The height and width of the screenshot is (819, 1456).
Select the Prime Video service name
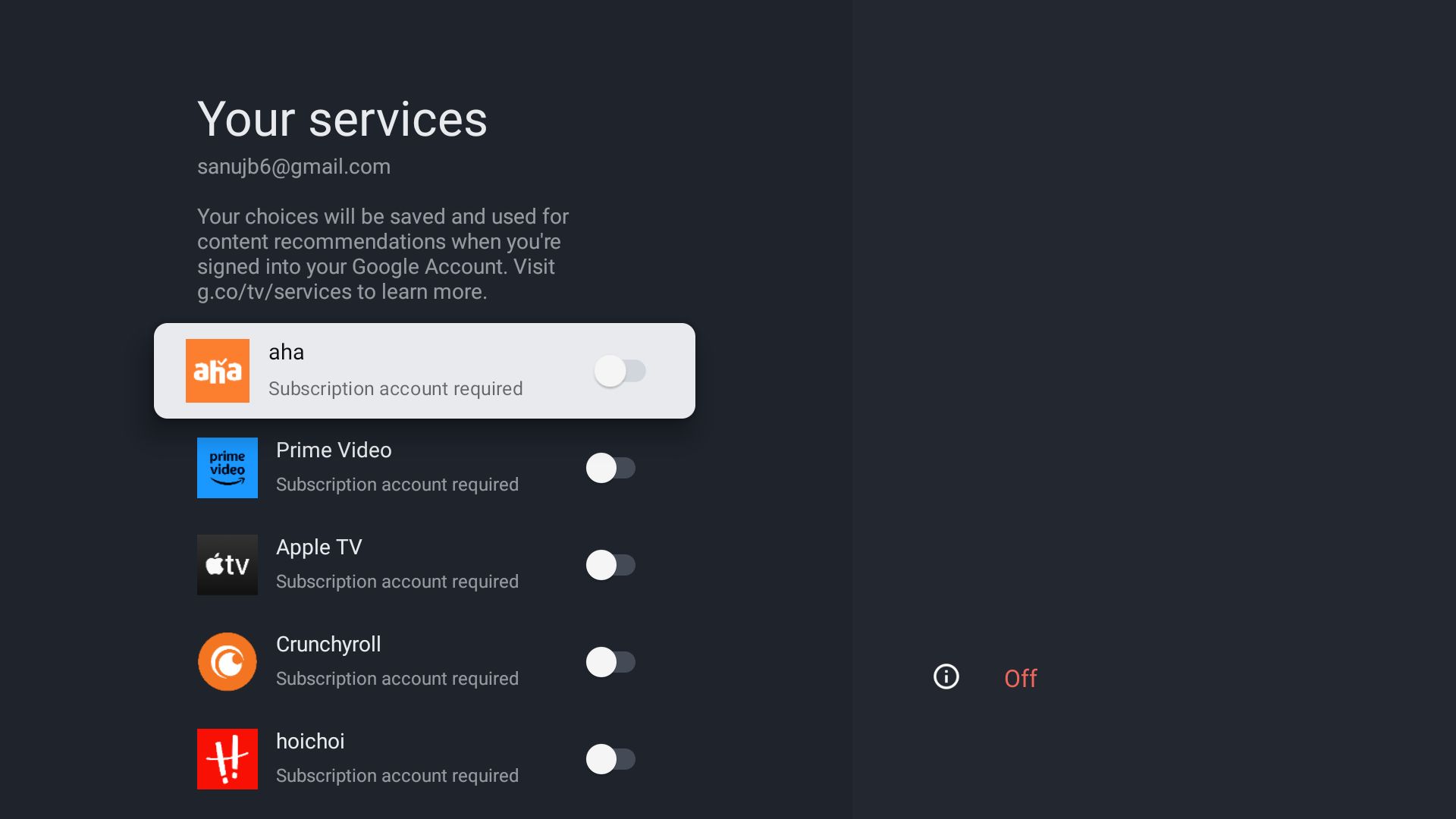click(x=334, y=450)
